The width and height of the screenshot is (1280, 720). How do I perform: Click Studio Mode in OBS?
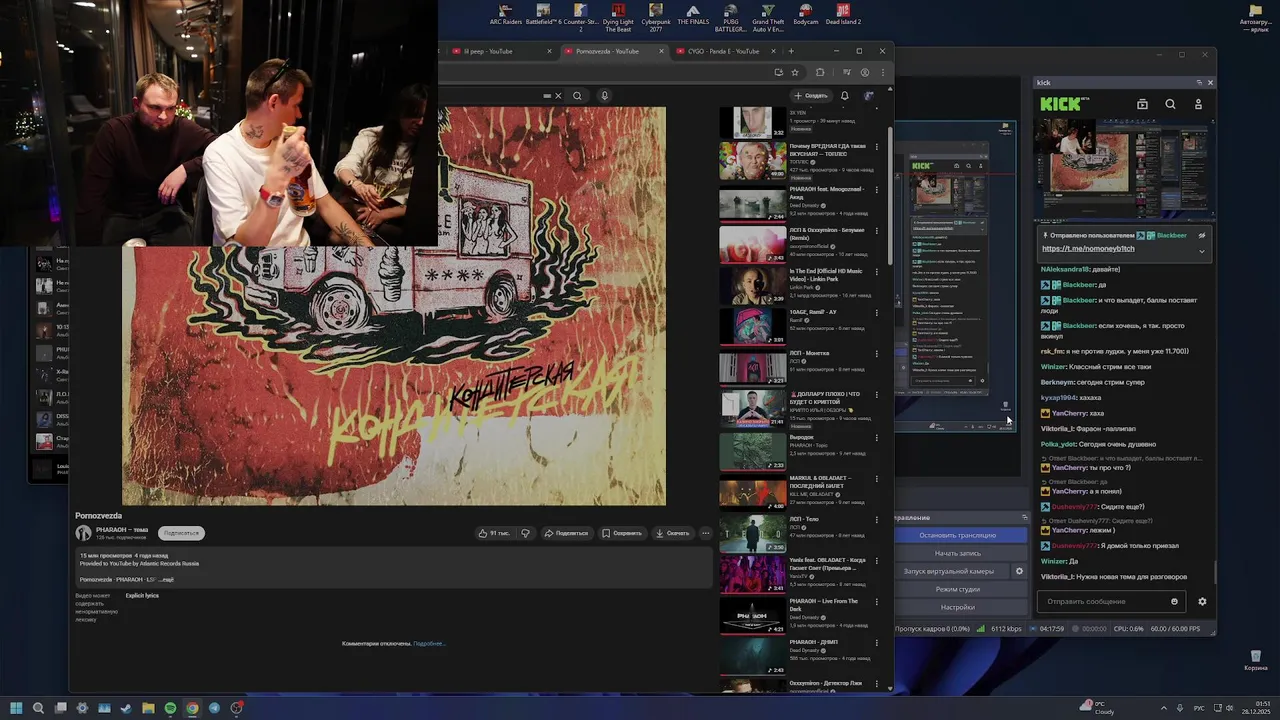coord(958,589)
